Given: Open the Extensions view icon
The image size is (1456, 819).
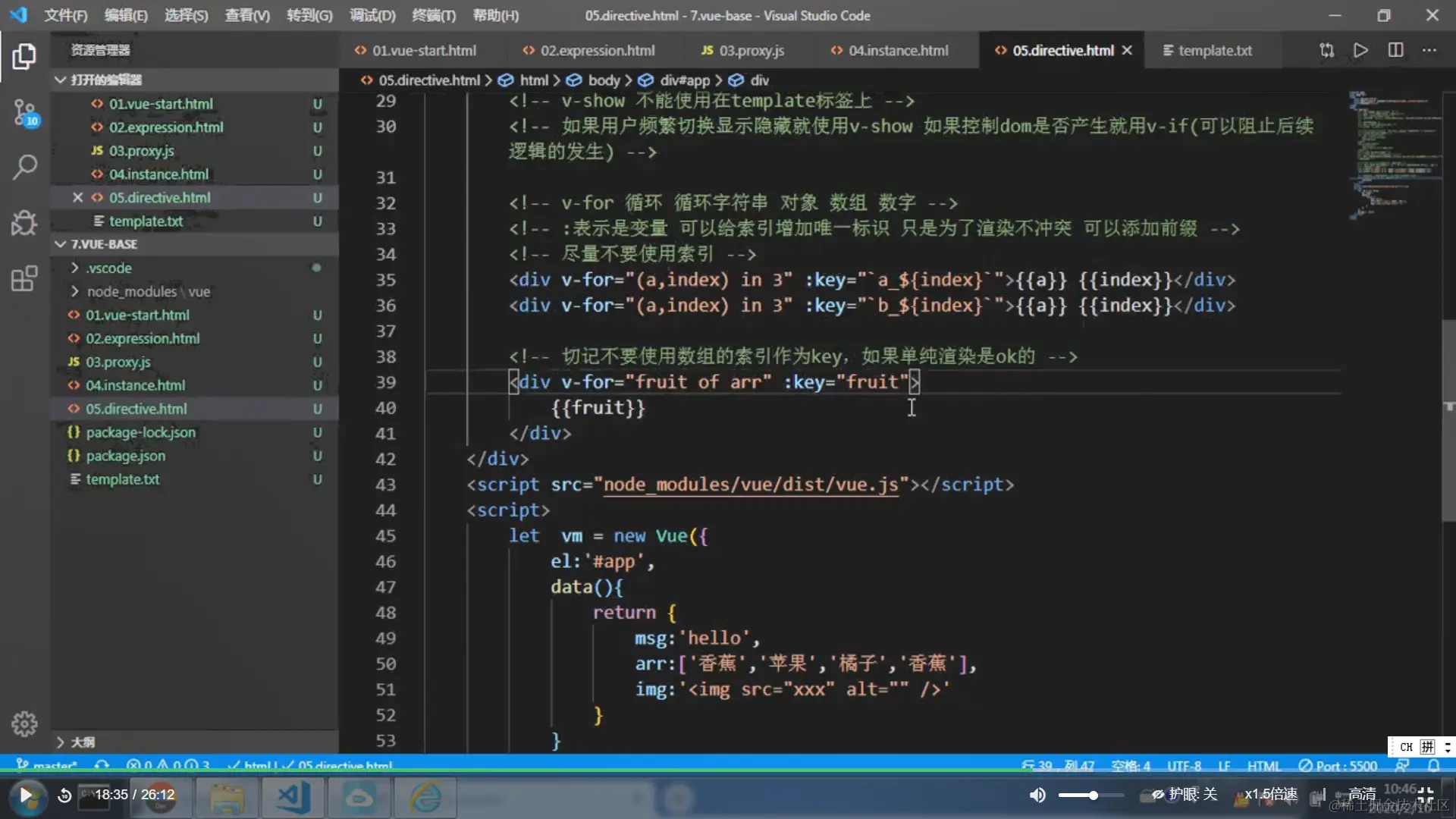Looking at the screenshot, I should pyautogui.click(x=24, y=278).
